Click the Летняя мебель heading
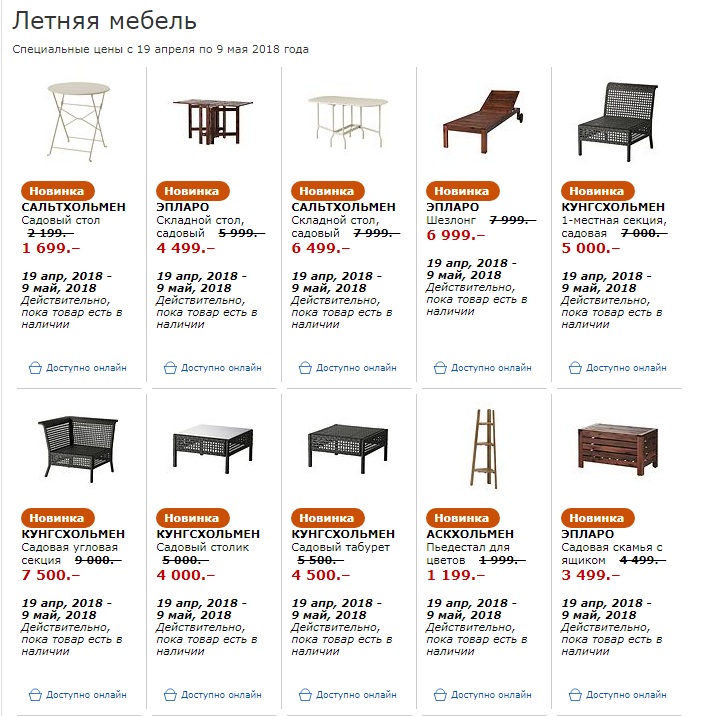This screenshot has height=716, width=715. point(105,21)
